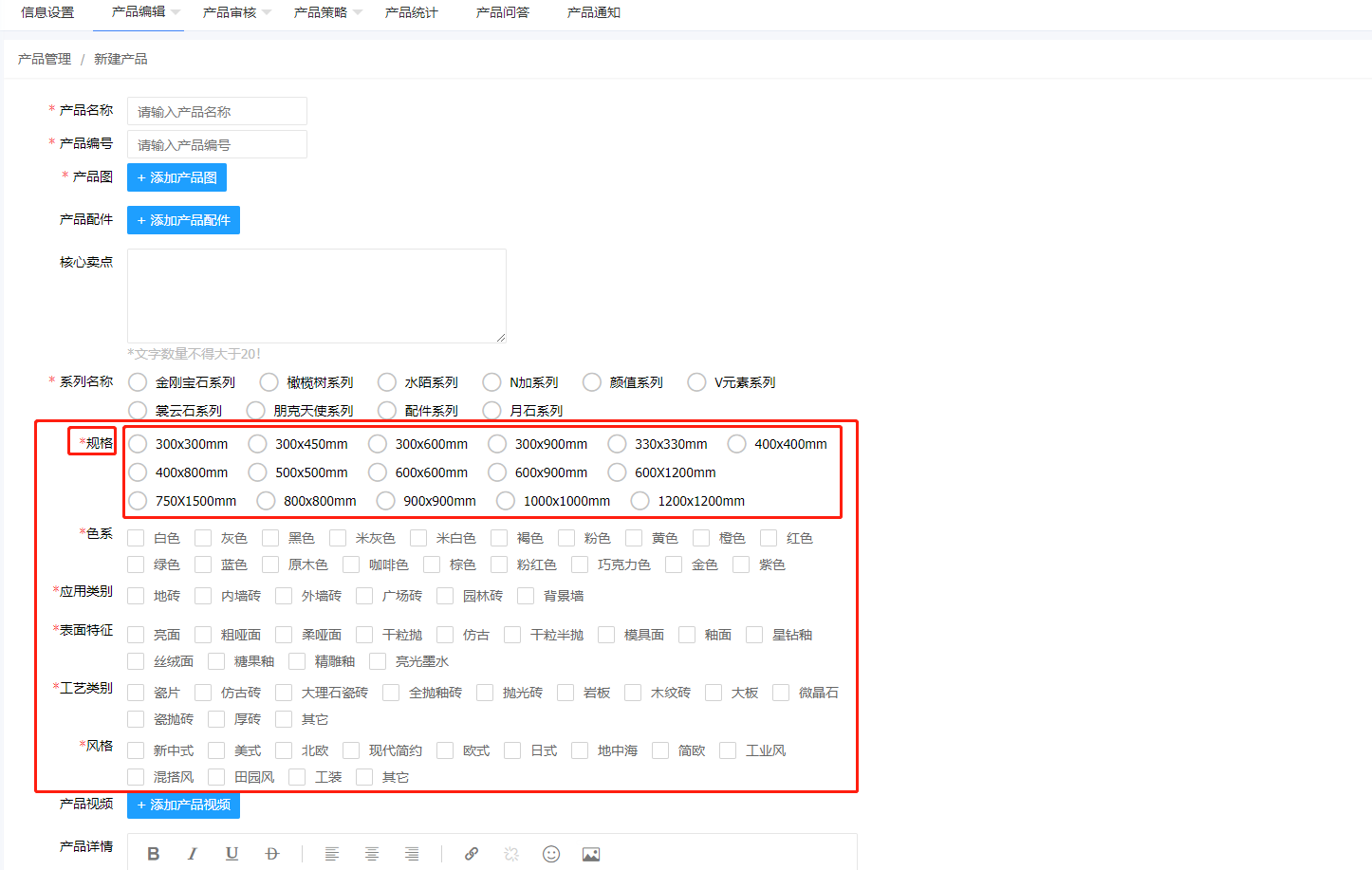
Task: Go to the 产品统计 menu item
Action: [x=412, y=12]
